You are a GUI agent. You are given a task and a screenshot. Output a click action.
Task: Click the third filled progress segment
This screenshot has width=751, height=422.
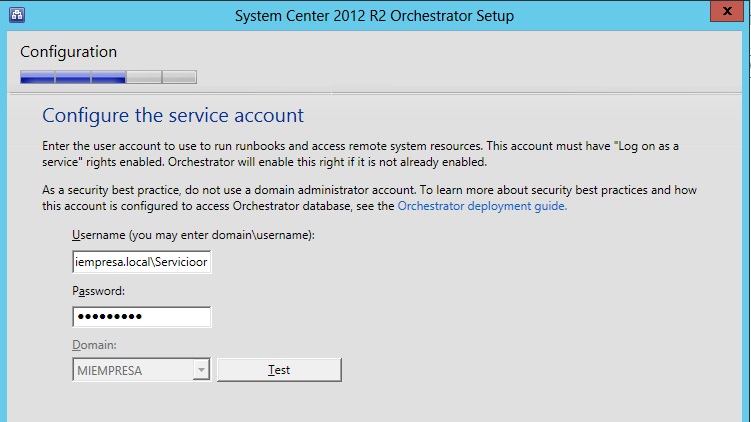pyautogui.click(x=108, y=77)
